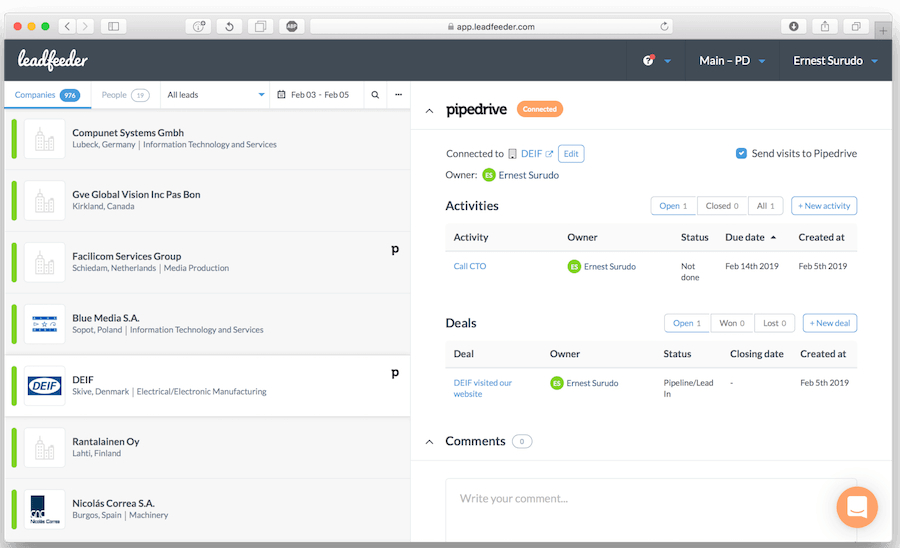Select the Facilicom Services Group lead
The image size is (900, 548).
tap(208, 262)
